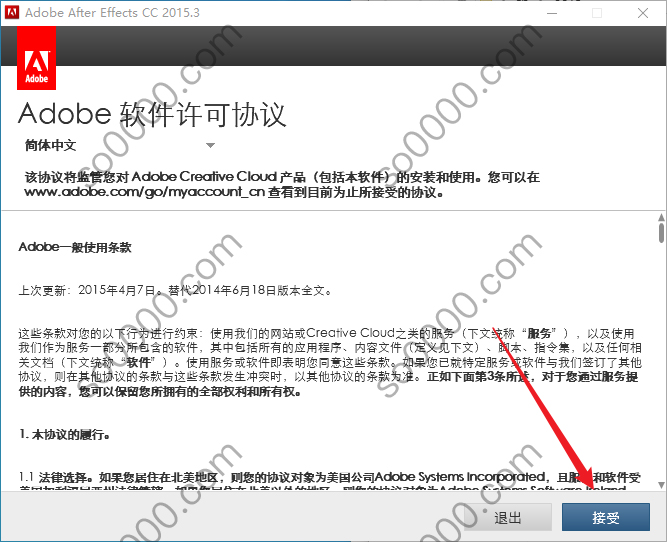This screenshot has height=542, width=667.
Task: Click the 上次更新 date line
Action: pos(174,291)
